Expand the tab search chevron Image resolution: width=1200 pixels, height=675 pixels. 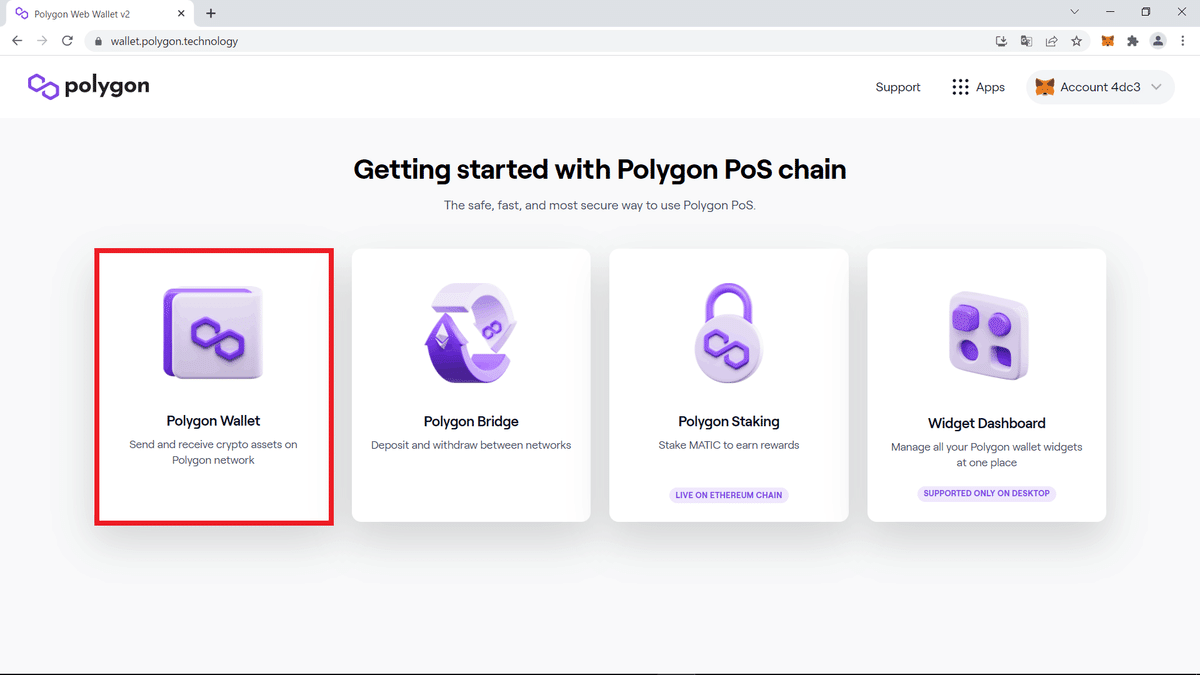point(1075,12)
